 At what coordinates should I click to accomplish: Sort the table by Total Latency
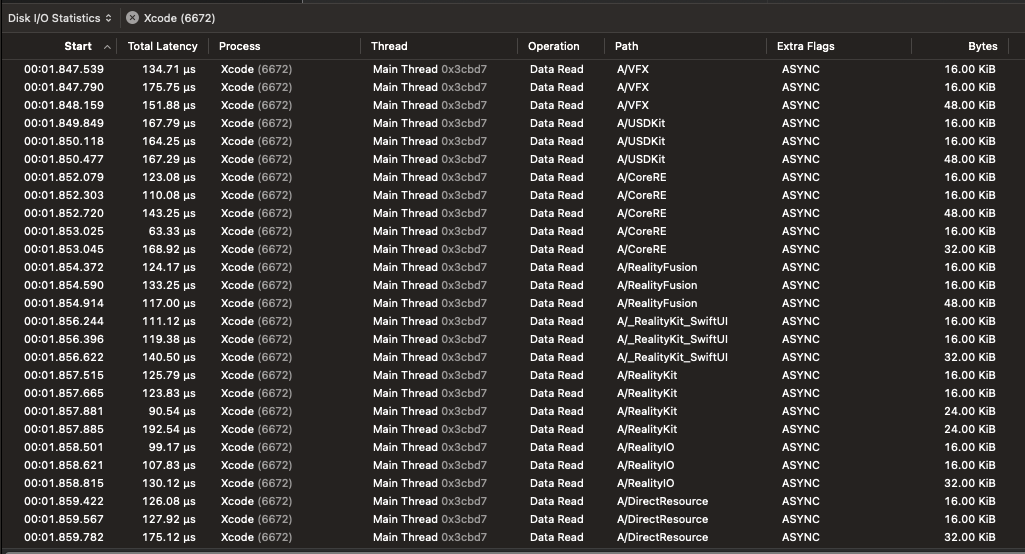click(162, 46)
